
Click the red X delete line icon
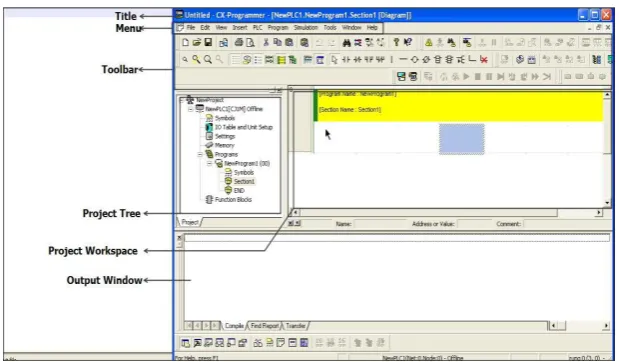pyautogui.click(x=484, y=60)
